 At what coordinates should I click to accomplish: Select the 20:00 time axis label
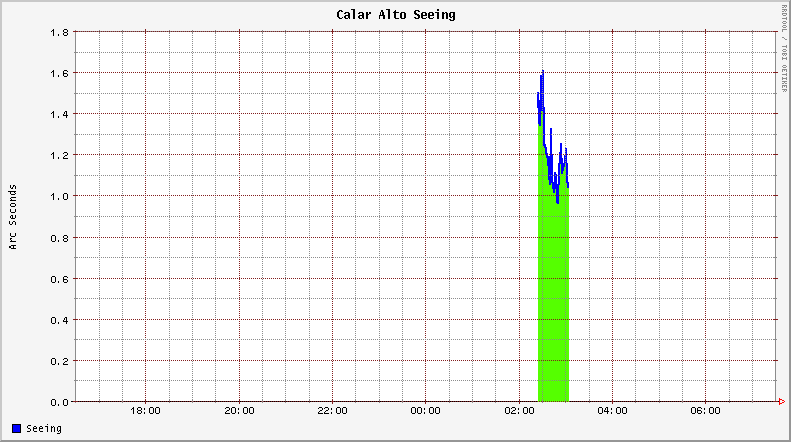[x=239, y=411]
